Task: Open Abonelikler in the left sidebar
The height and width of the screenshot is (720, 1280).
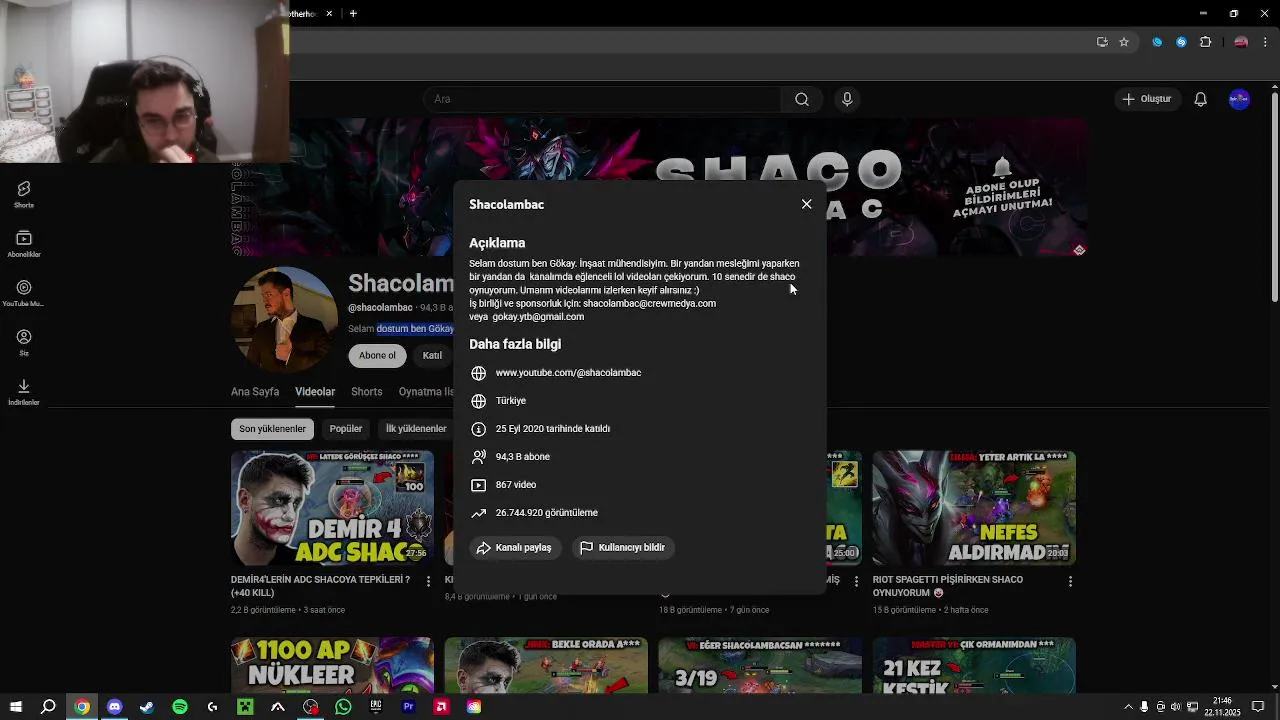Action: (x=24, y=244)
